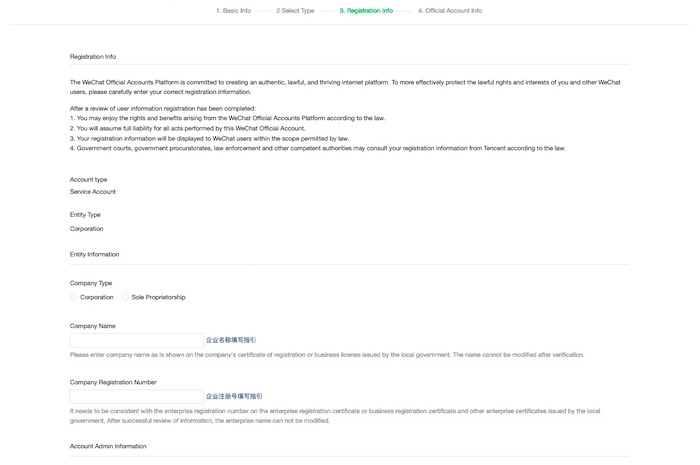Go to step 2 Select Type
700x465 pixels.
pyautogui.click(x=295, y=11)
